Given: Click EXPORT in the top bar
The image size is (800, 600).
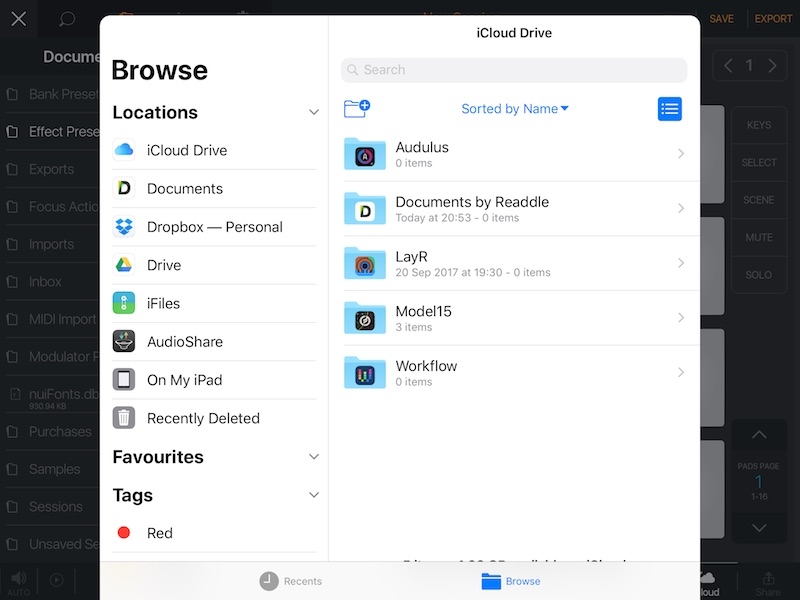Looking at the screenshot, I should click(773, 19).
